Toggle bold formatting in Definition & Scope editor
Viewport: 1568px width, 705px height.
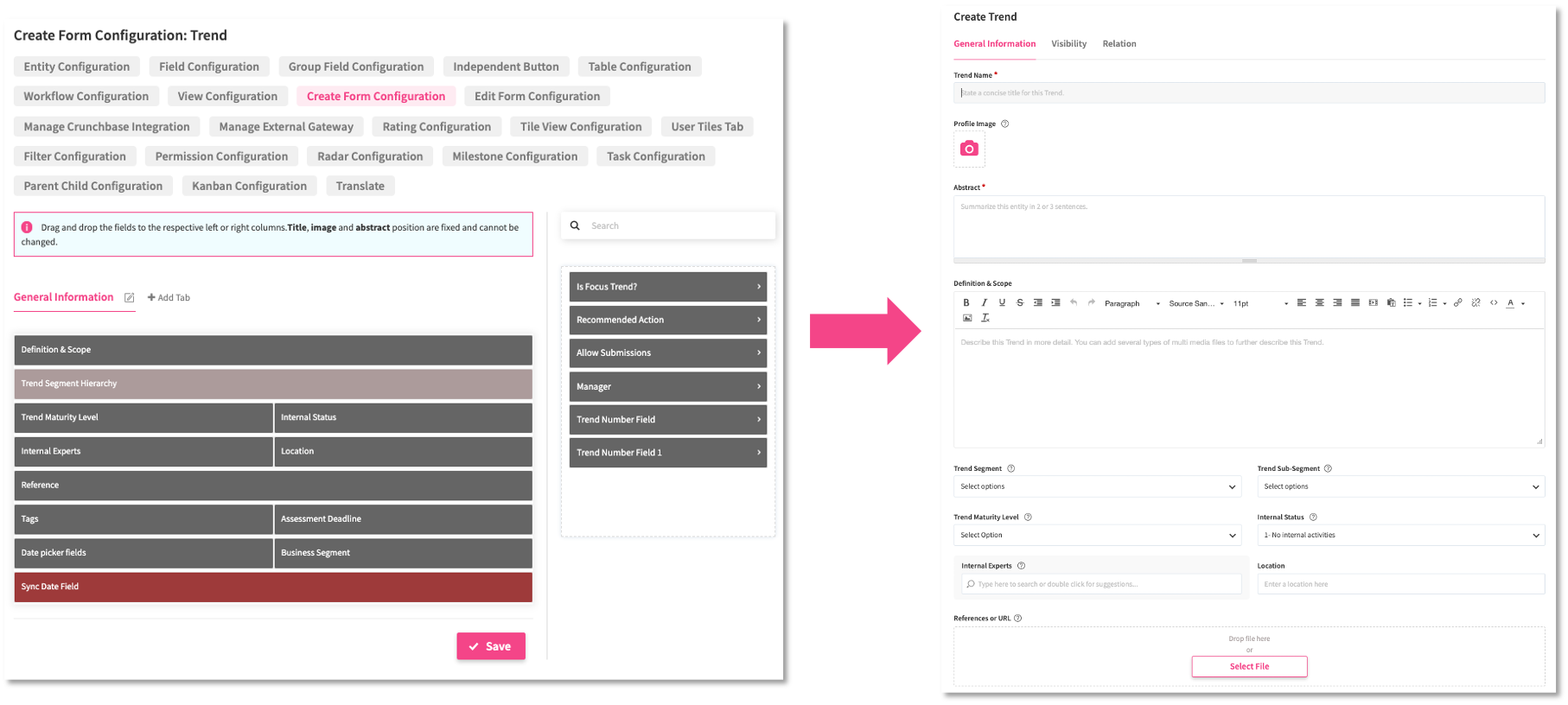tap(966, 303)
